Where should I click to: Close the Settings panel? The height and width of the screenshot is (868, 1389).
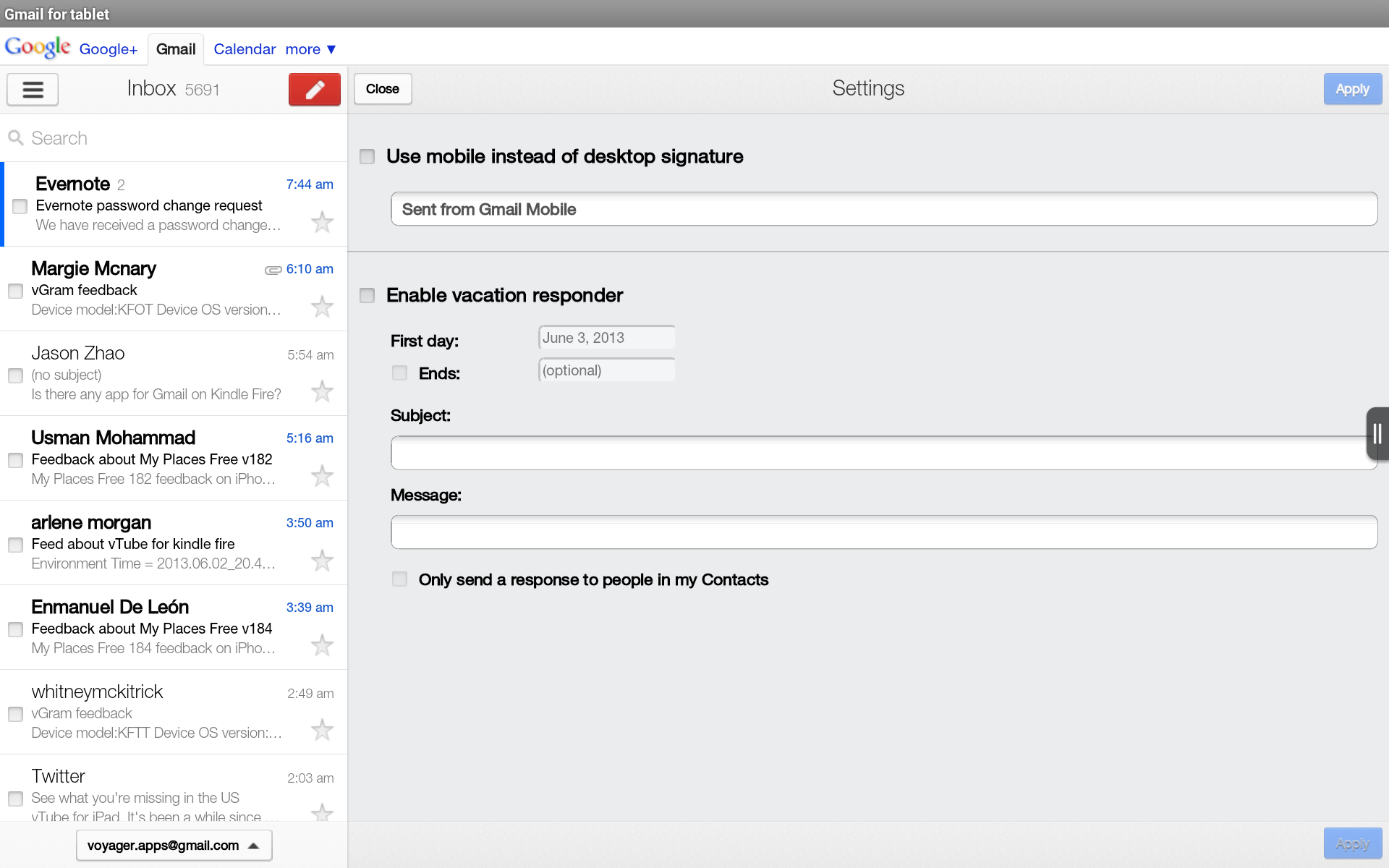click(382, 88)
